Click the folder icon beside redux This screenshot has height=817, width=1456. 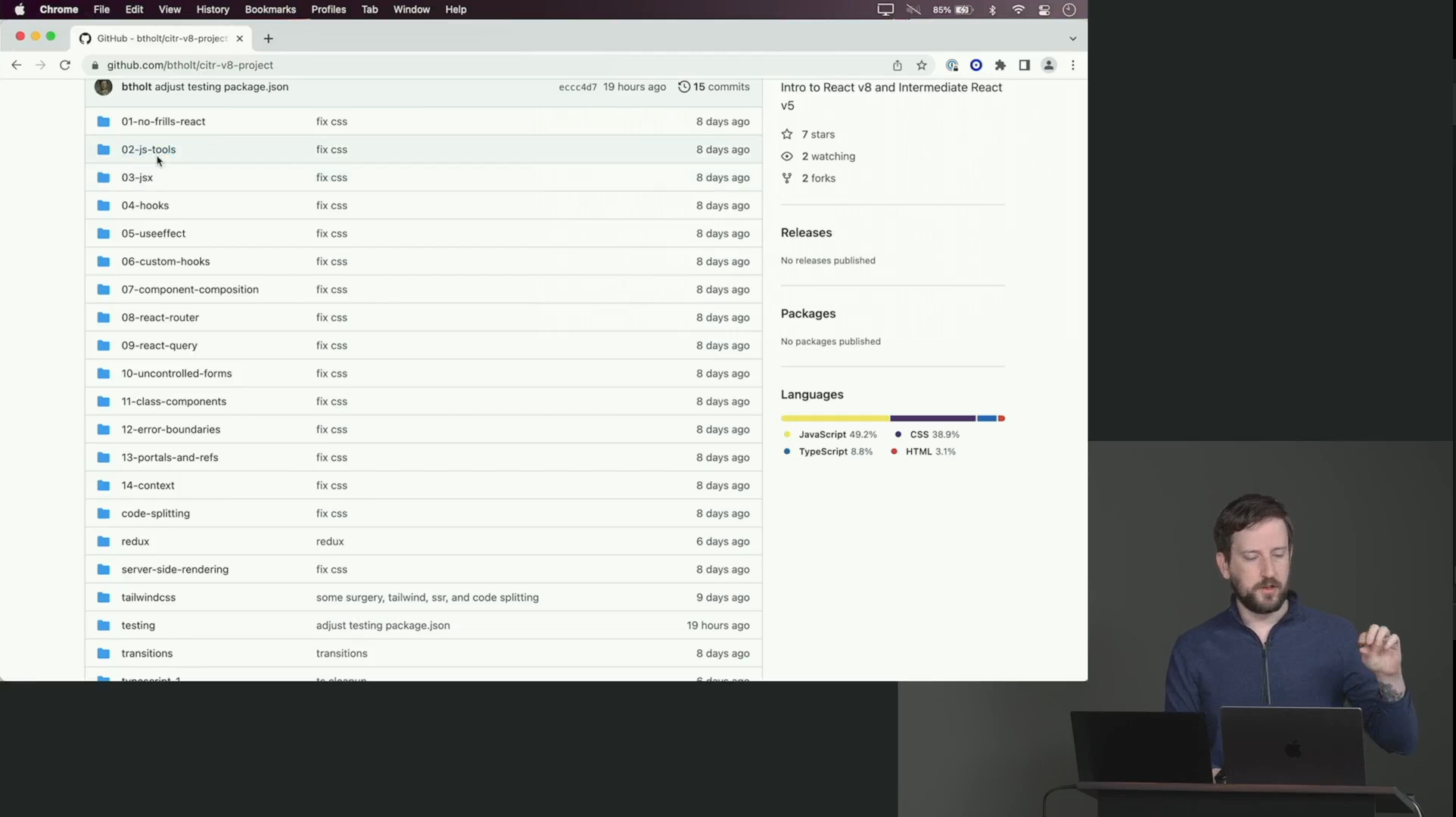pyautogui.click(x=104, y=541)
